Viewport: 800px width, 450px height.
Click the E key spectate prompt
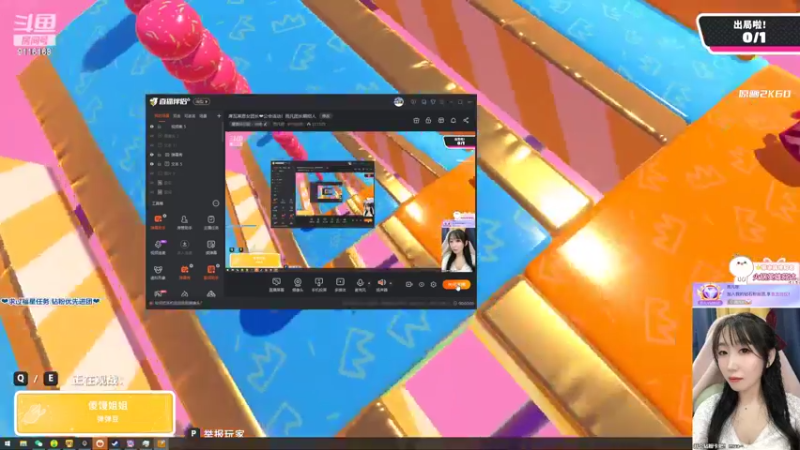click(50, 379)
